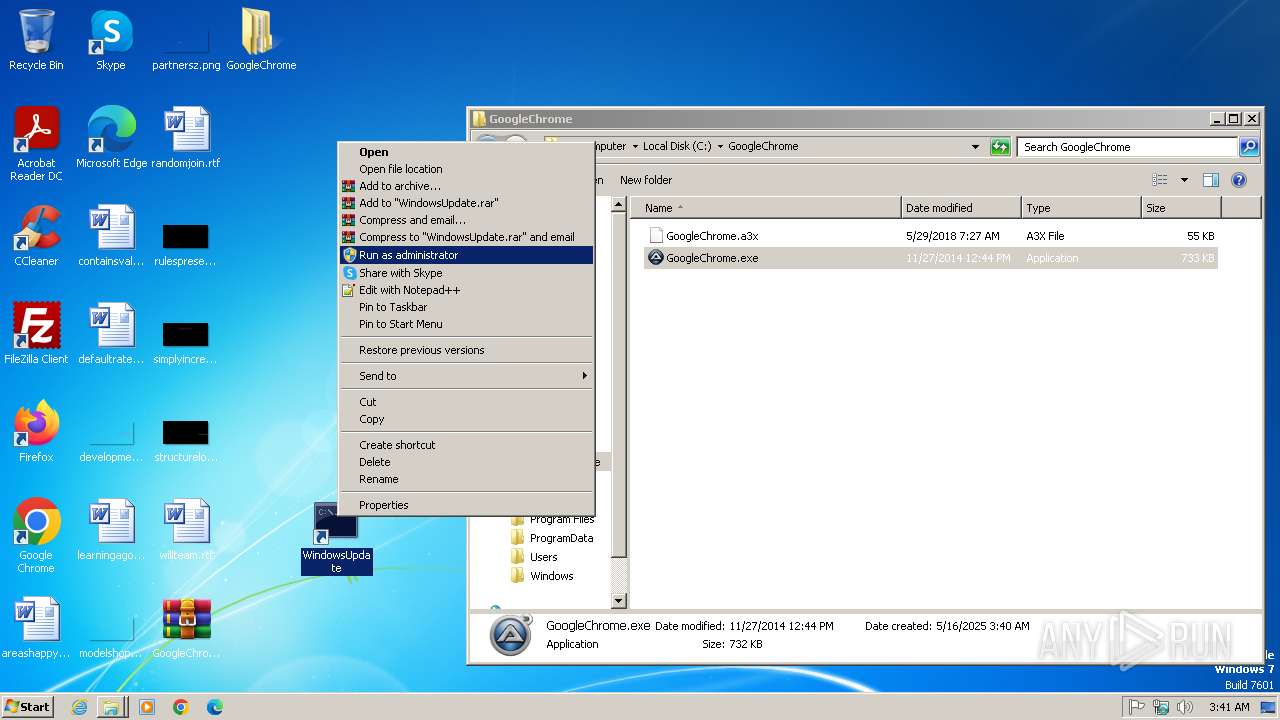Image resolution: width=1280 pixels, height=720 pixels.
Task: Open the change view dropdown arrow
Action: click(x=1184, y=180)
